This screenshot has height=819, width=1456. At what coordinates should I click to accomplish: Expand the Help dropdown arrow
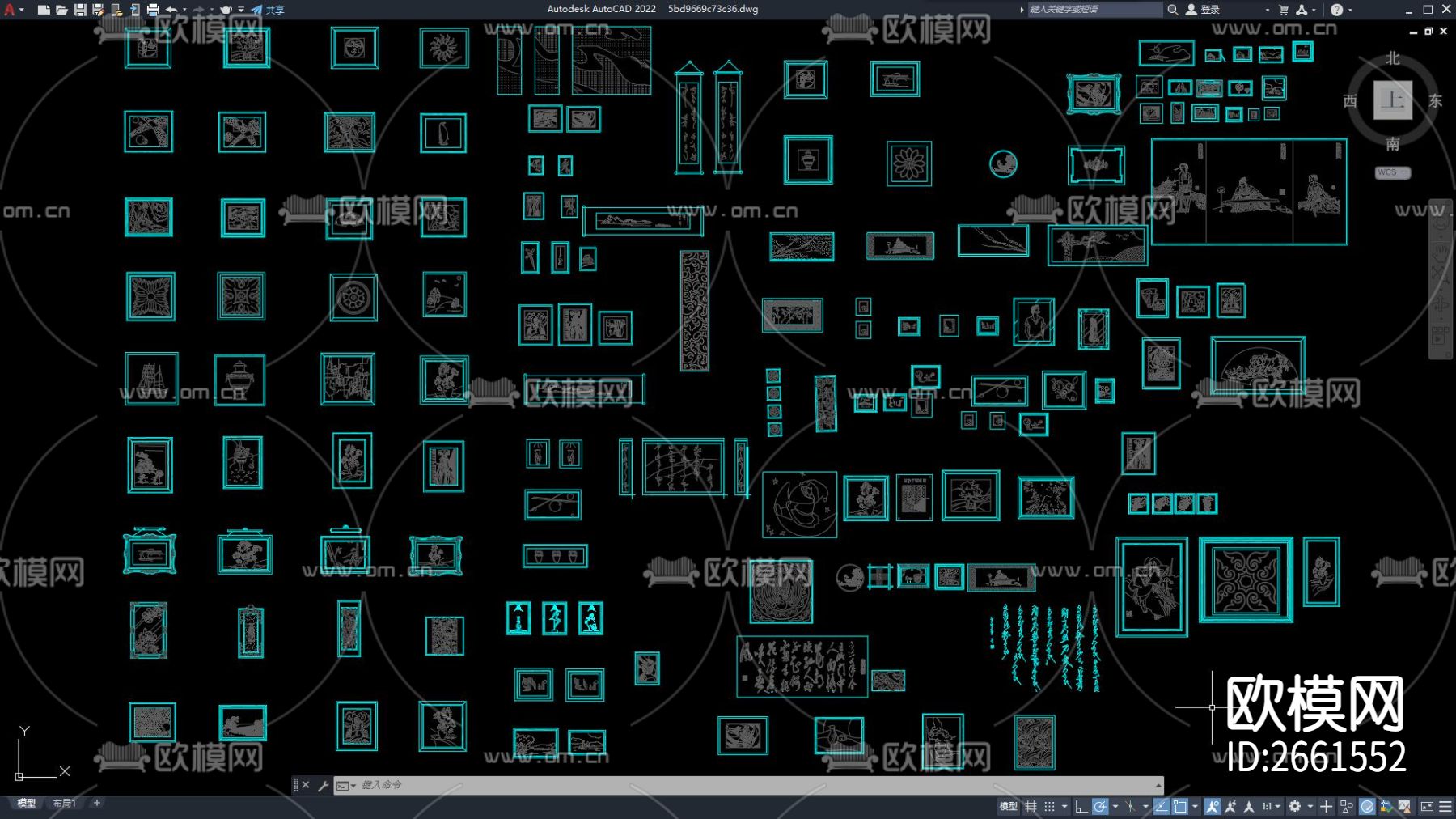click(1350, 10)
